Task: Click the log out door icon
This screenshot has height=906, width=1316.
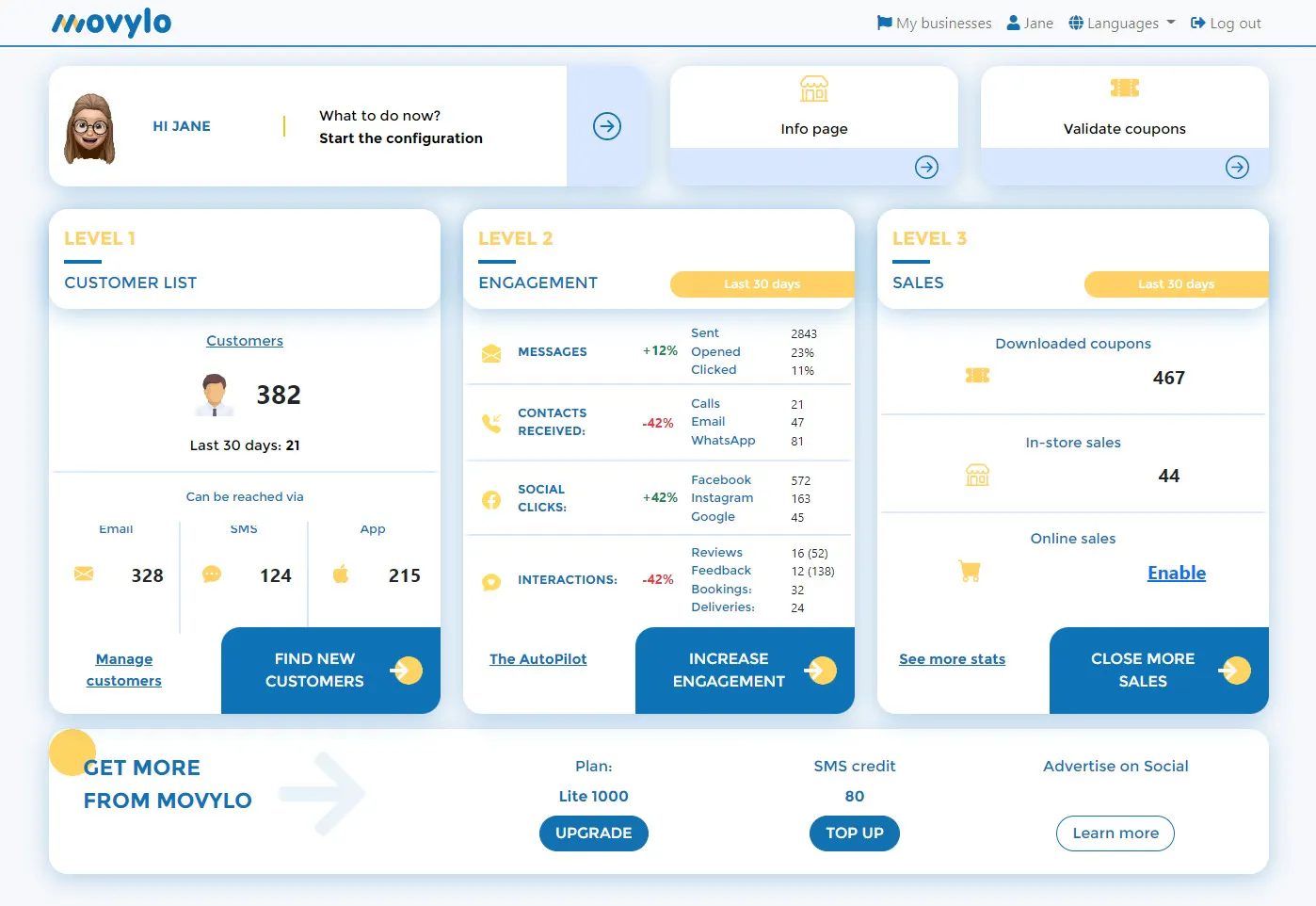Action: coord(1198,23)
